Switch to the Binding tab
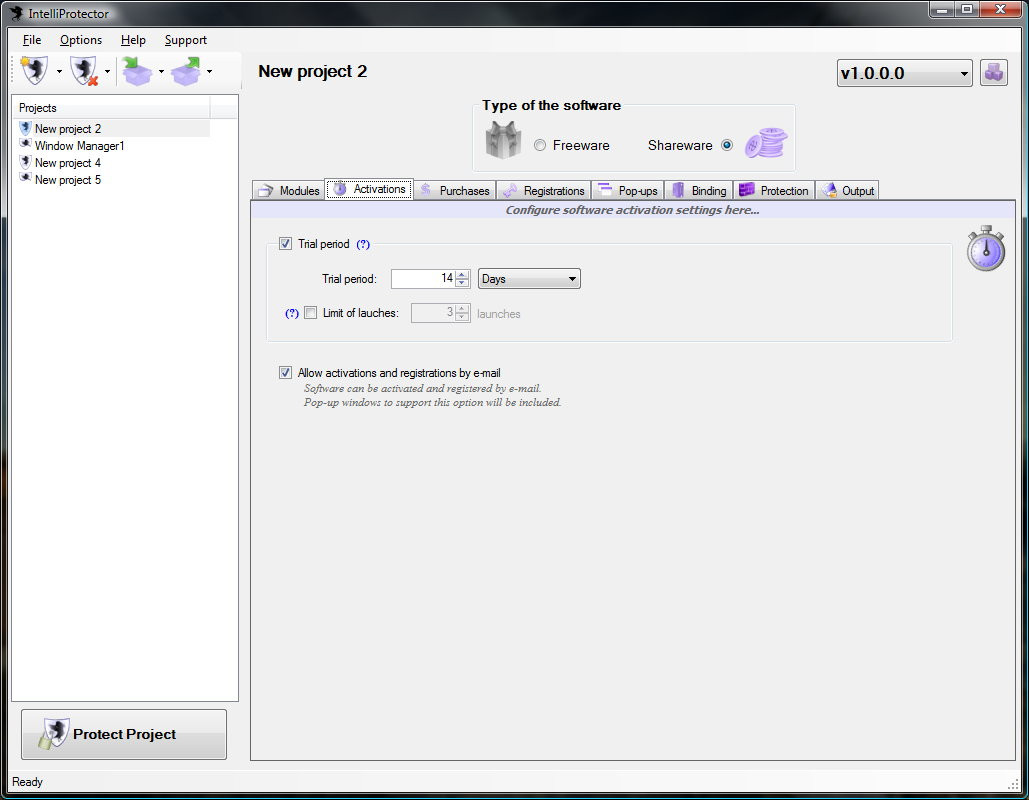The height and width of the screenshot is (800, 1029). [699, 190]
